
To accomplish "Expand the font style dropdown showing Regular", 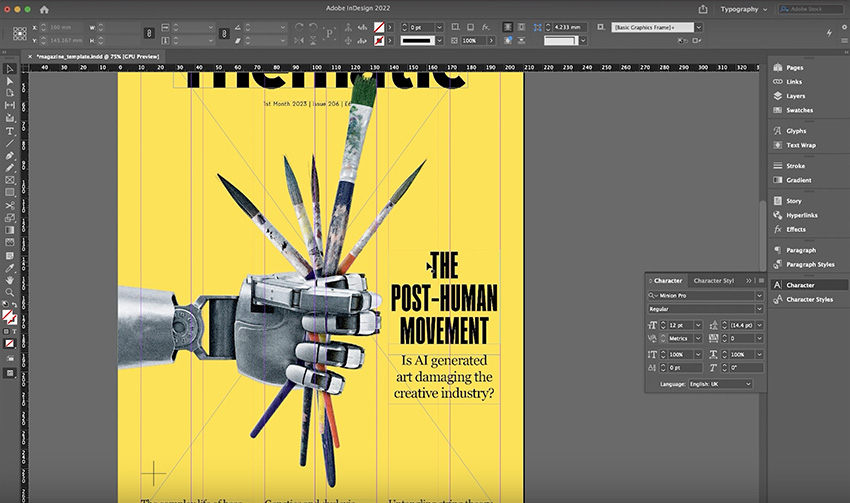I will 757,309.
